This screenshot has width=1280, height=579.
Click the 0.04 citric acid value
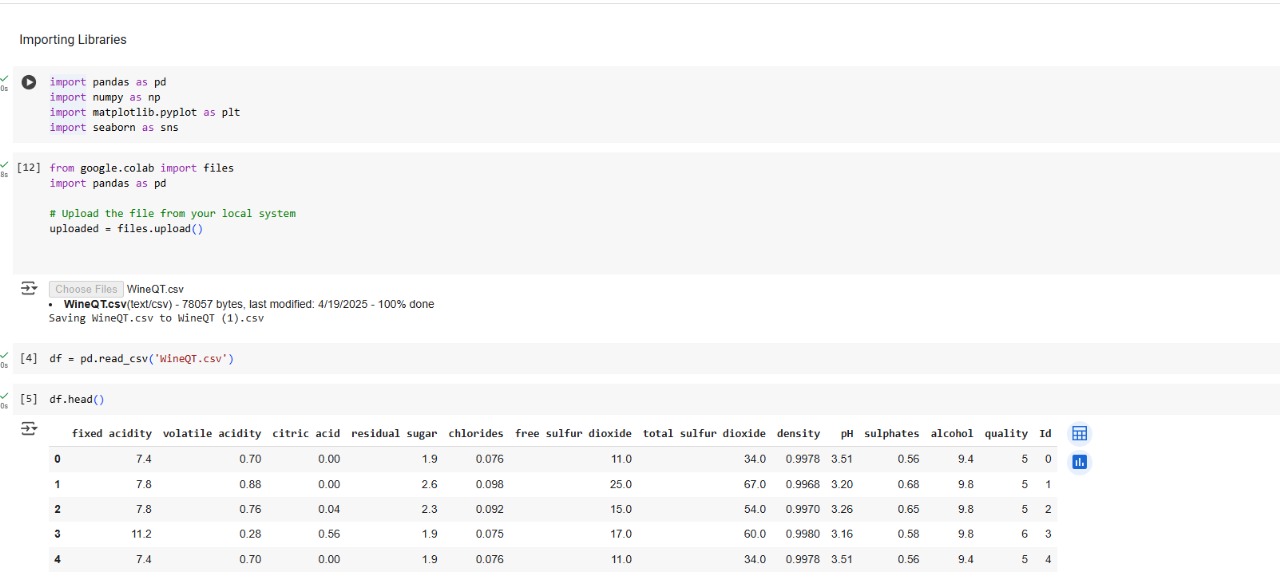point(329,509)
